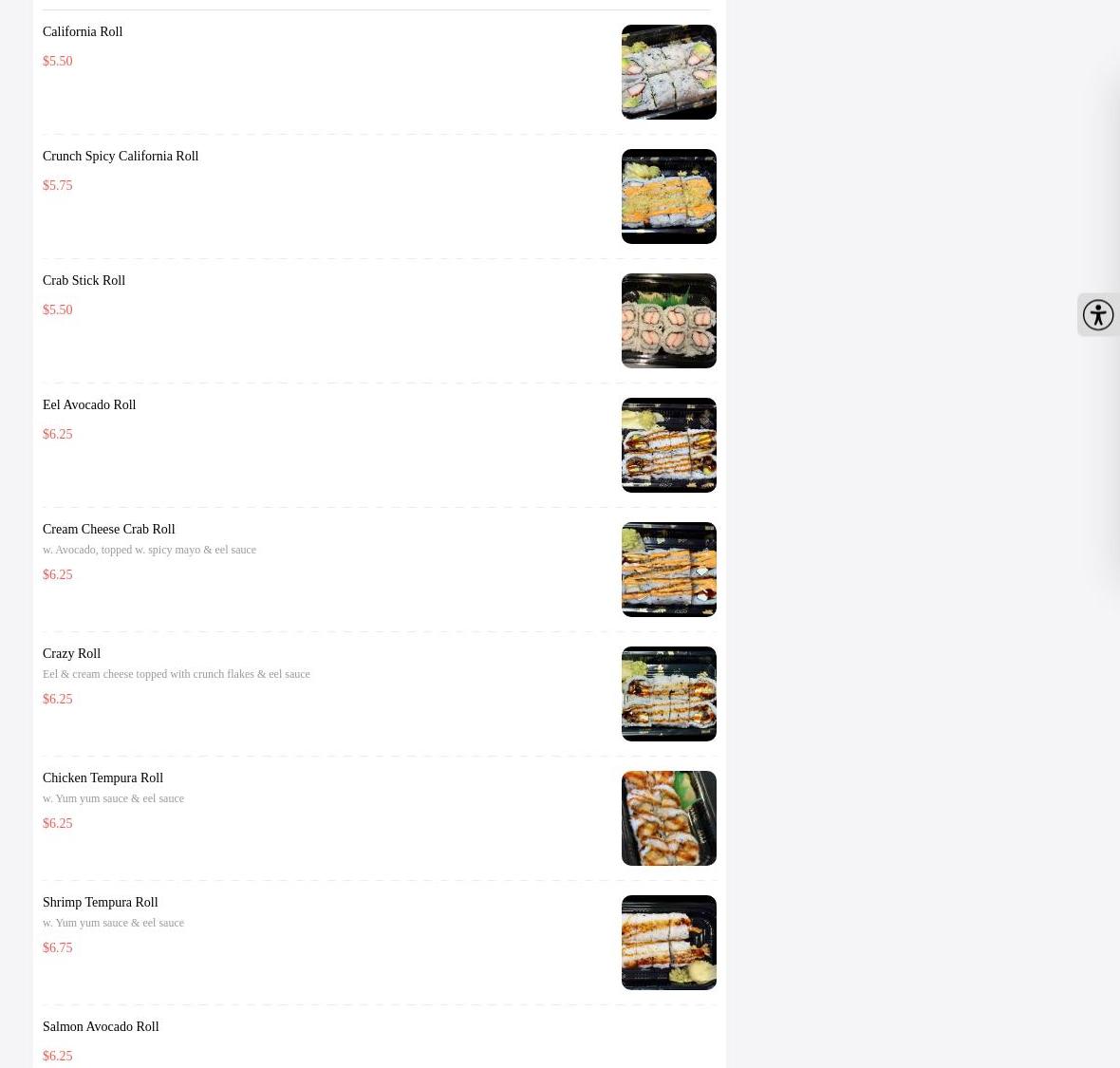View the Shrimp Tempura Roll photo

coord(668,943)
